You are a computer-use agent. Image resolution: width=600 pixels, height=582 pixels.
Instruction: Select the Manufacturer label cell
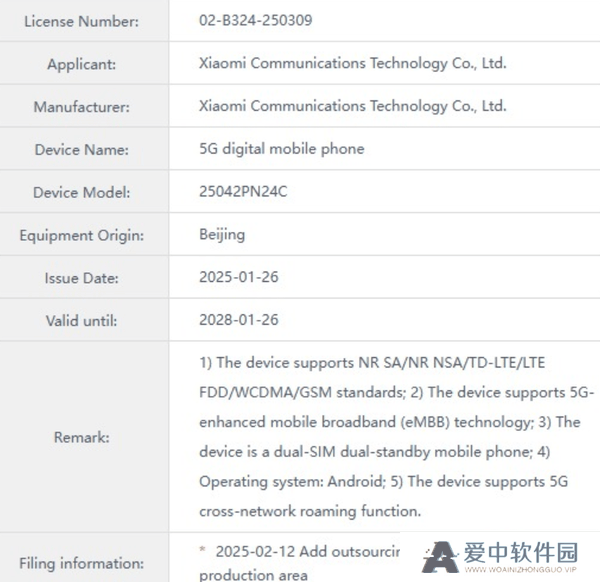82,107
